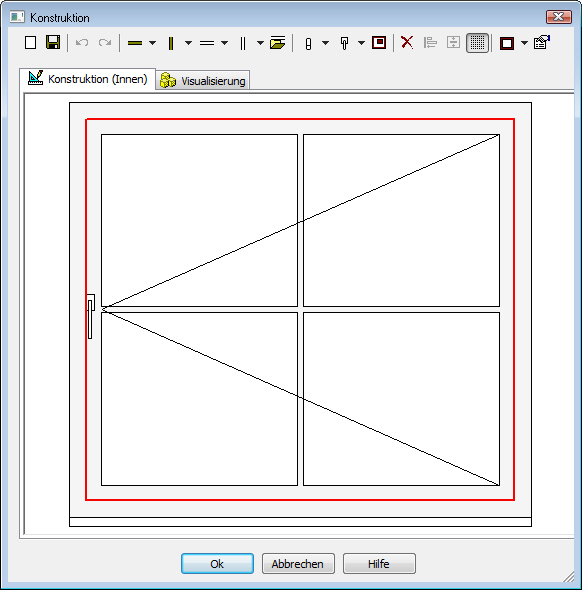Add a double vertical glazing bar
This screenshot has width=582, height=590.
tap(243, 43)
